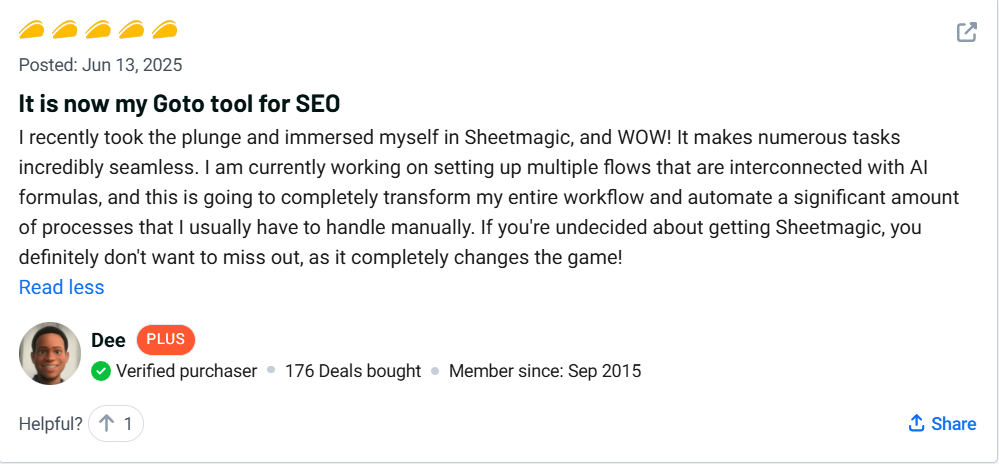Upvote the review as helpful
Screen dimensions: 999x464
point(116,424)
